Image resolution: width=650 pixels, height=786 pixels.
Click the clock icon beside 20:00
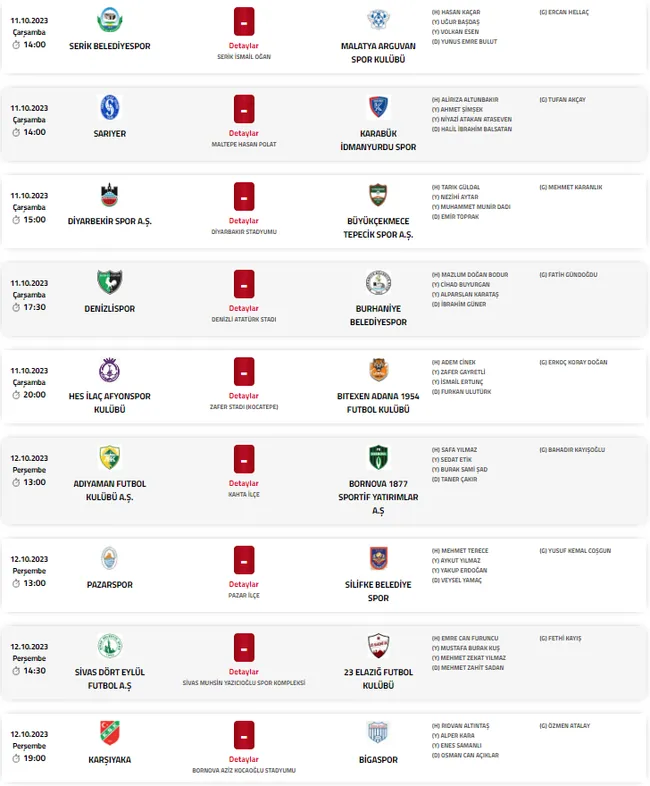(16, 395)
